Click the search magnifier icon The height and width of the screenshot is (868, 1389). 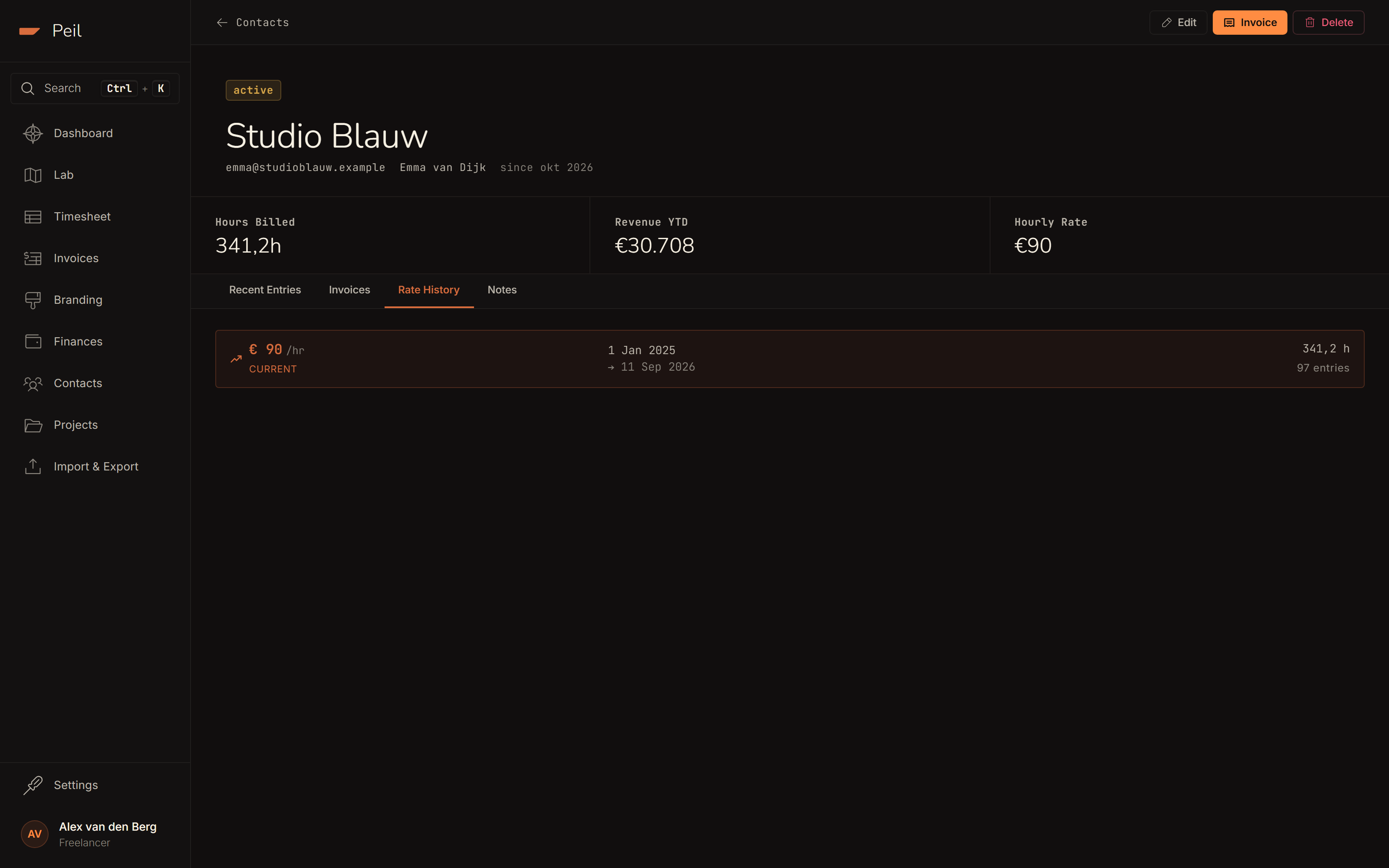tap(27, 89)
